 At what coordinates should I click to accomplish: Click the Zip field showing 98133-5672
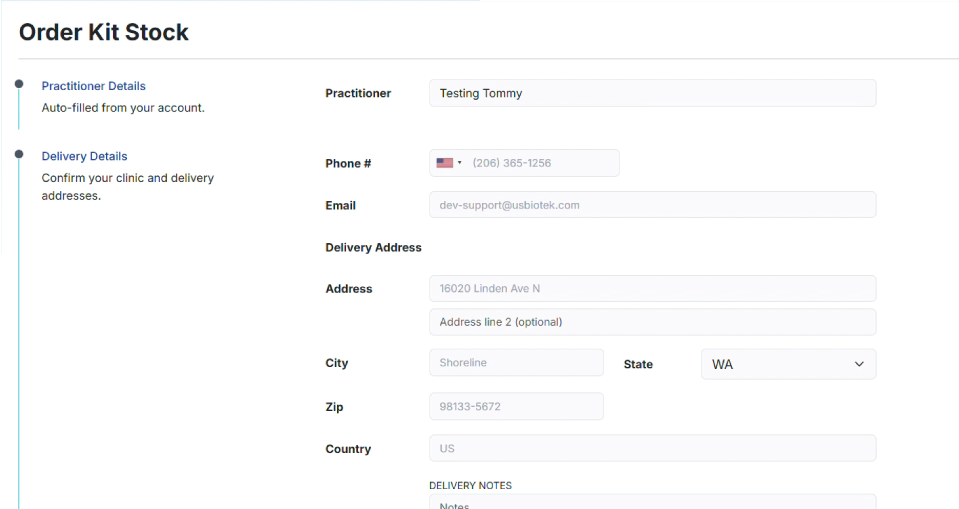pos(516,406)
